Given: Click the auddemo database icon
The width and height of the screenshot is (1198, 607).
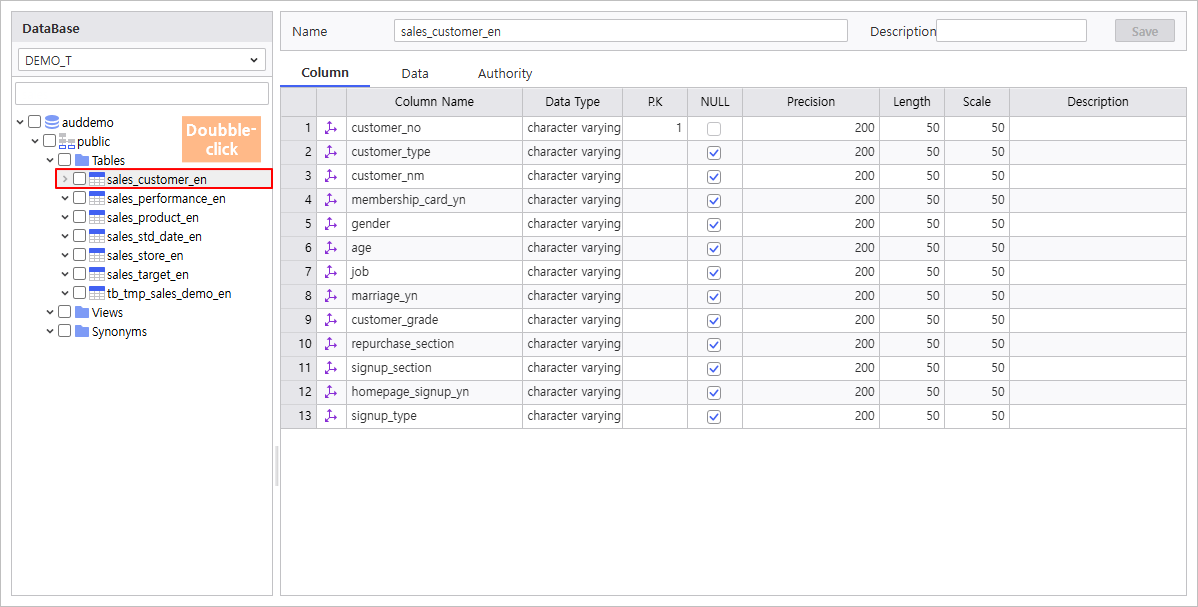Looking at the screenshot, I should (x=52, y=122).
